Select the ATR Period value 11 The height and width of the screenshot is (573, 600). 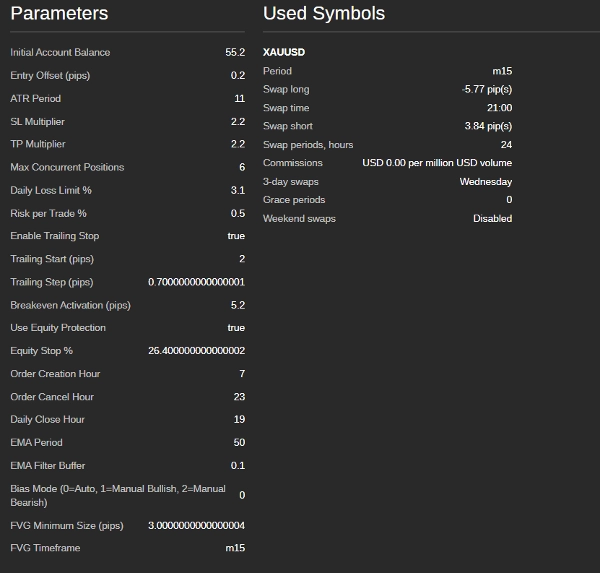tap(239, 98)
